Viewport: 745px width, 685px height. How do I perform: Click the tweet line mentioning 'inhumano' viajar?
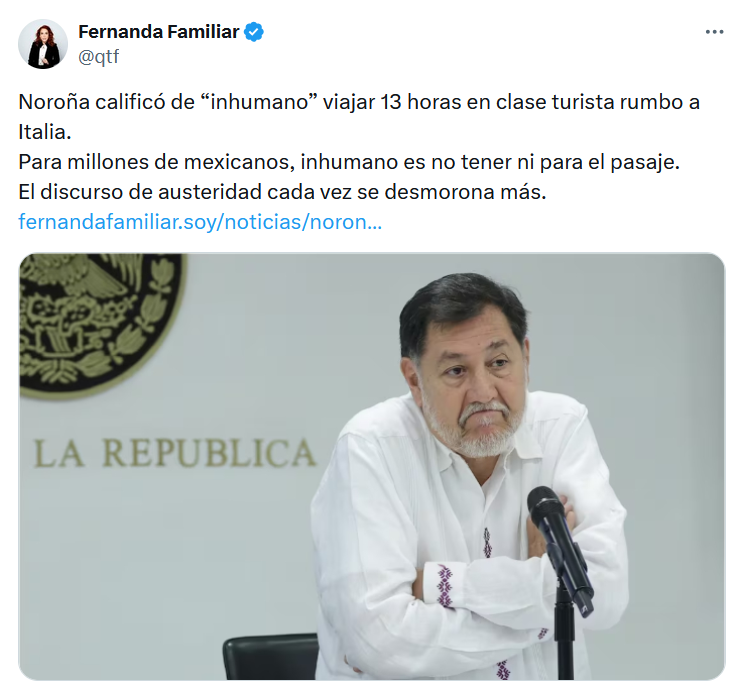click(359, 102)
